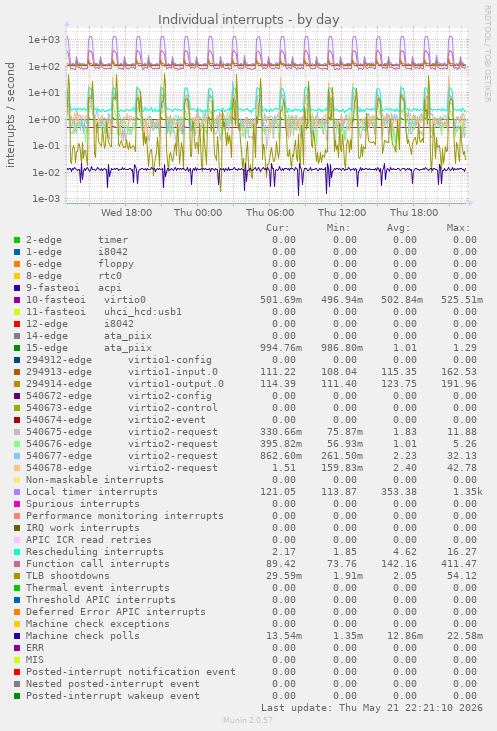Click the olive swatch for TLB shootdowns
The image size is (497, 731).
pos(17,576)
